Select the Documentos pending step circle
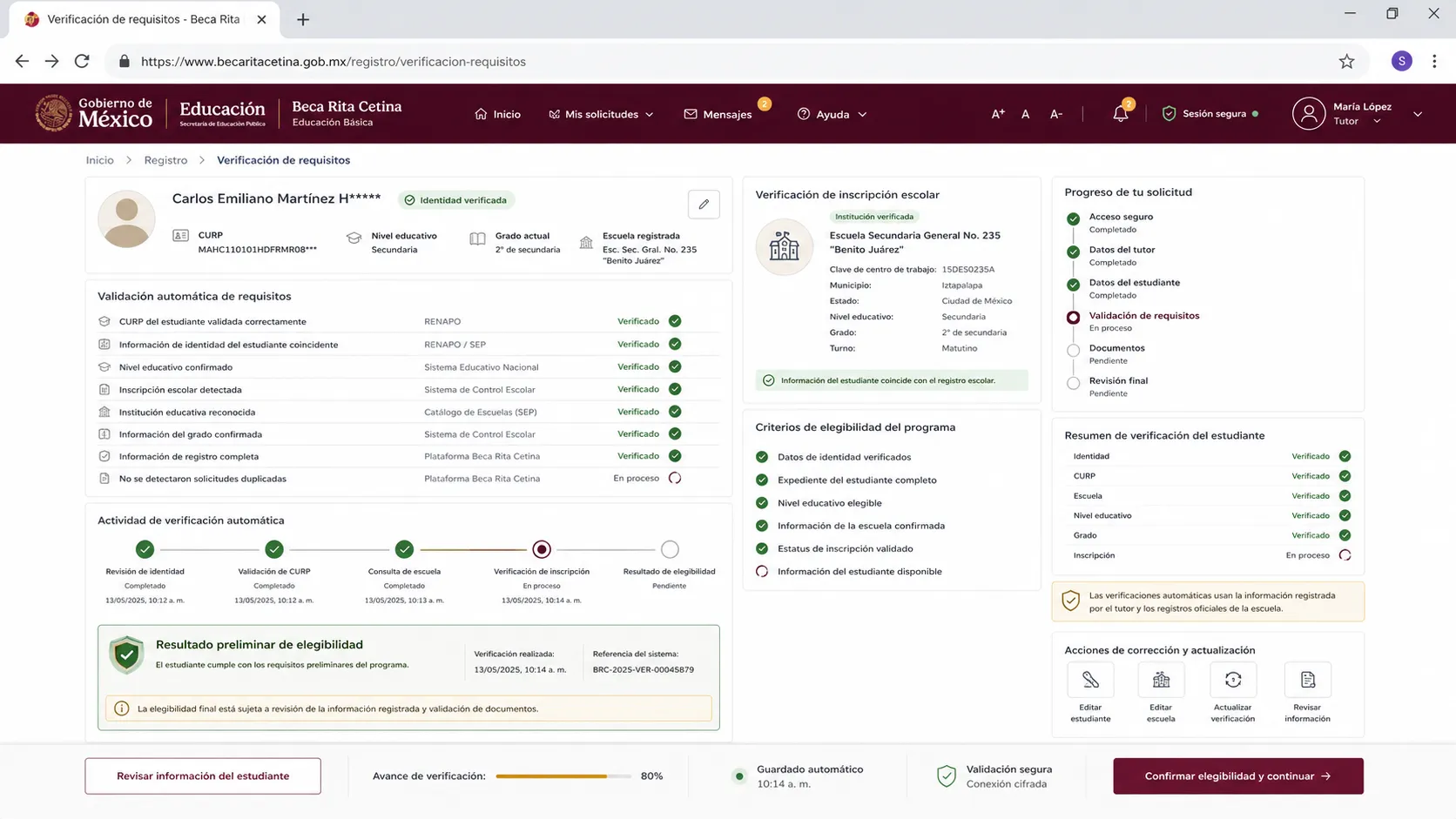1456x819 pixels. tap(1073, 351)
